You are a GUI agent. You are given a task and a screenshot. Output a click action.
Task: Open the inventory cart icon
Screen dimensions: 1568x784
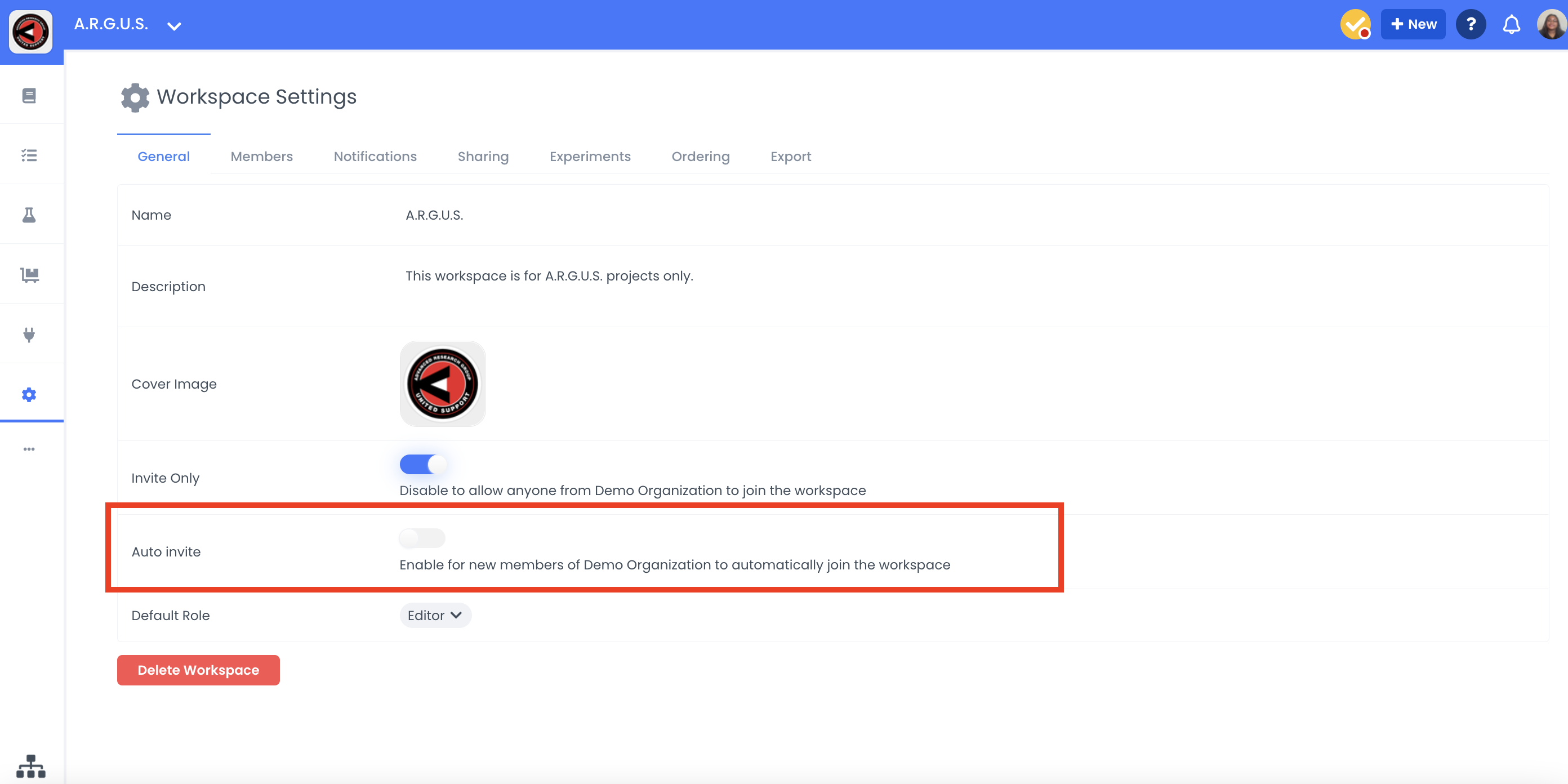point(29,274)
